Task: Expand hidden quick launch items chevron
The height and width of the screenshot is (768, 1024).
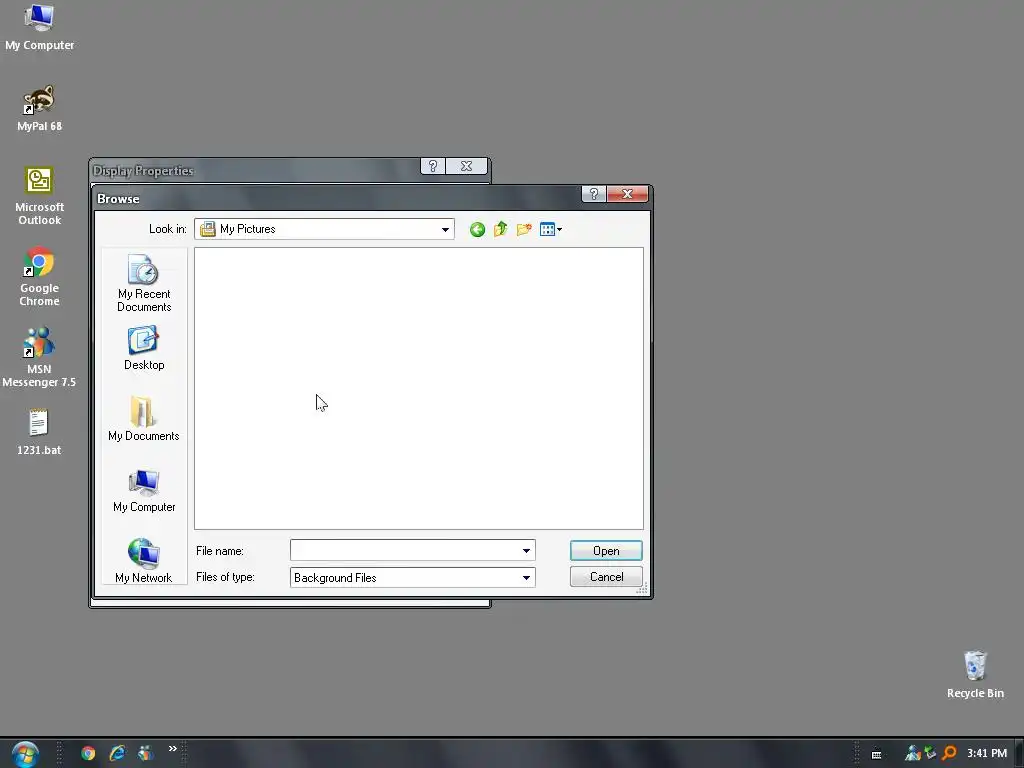Action: [172, 748]
